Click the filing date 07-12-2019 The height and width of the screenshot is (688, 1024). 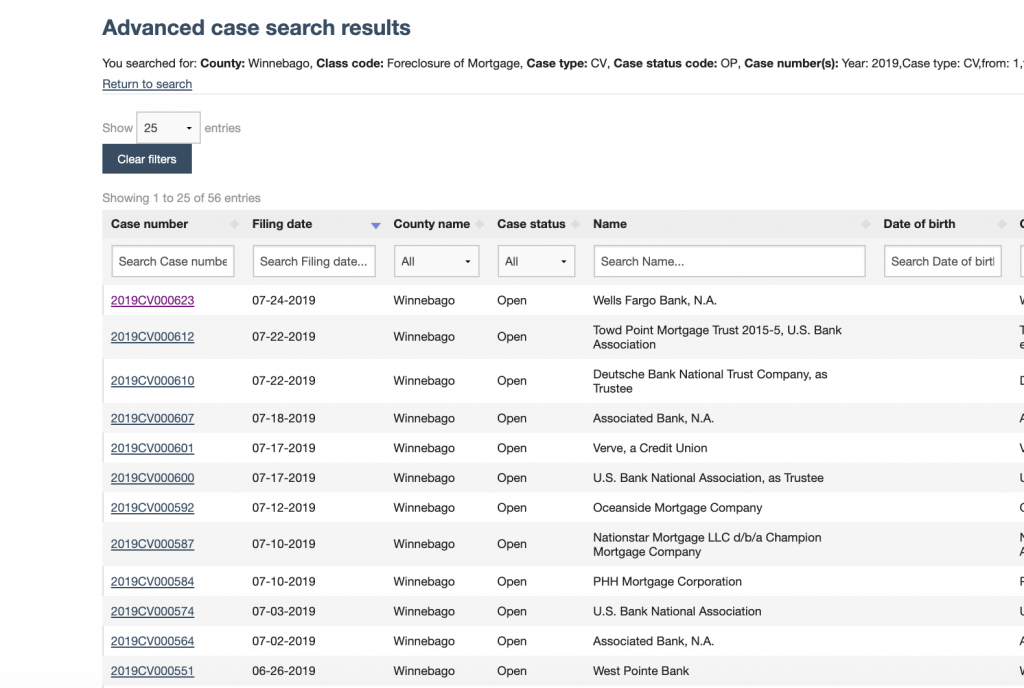click(283, 508)
